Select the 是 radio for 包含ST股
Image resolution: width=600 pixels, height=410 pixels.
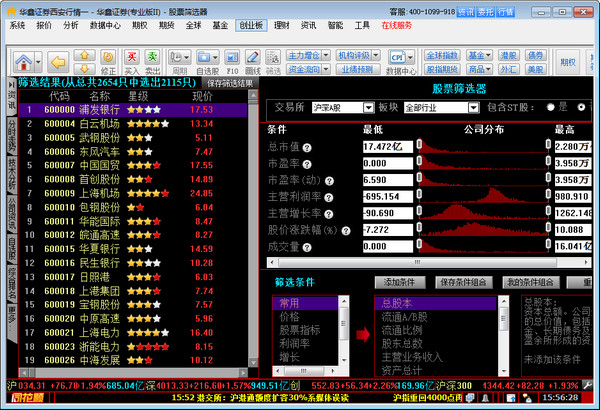point(551,107)
